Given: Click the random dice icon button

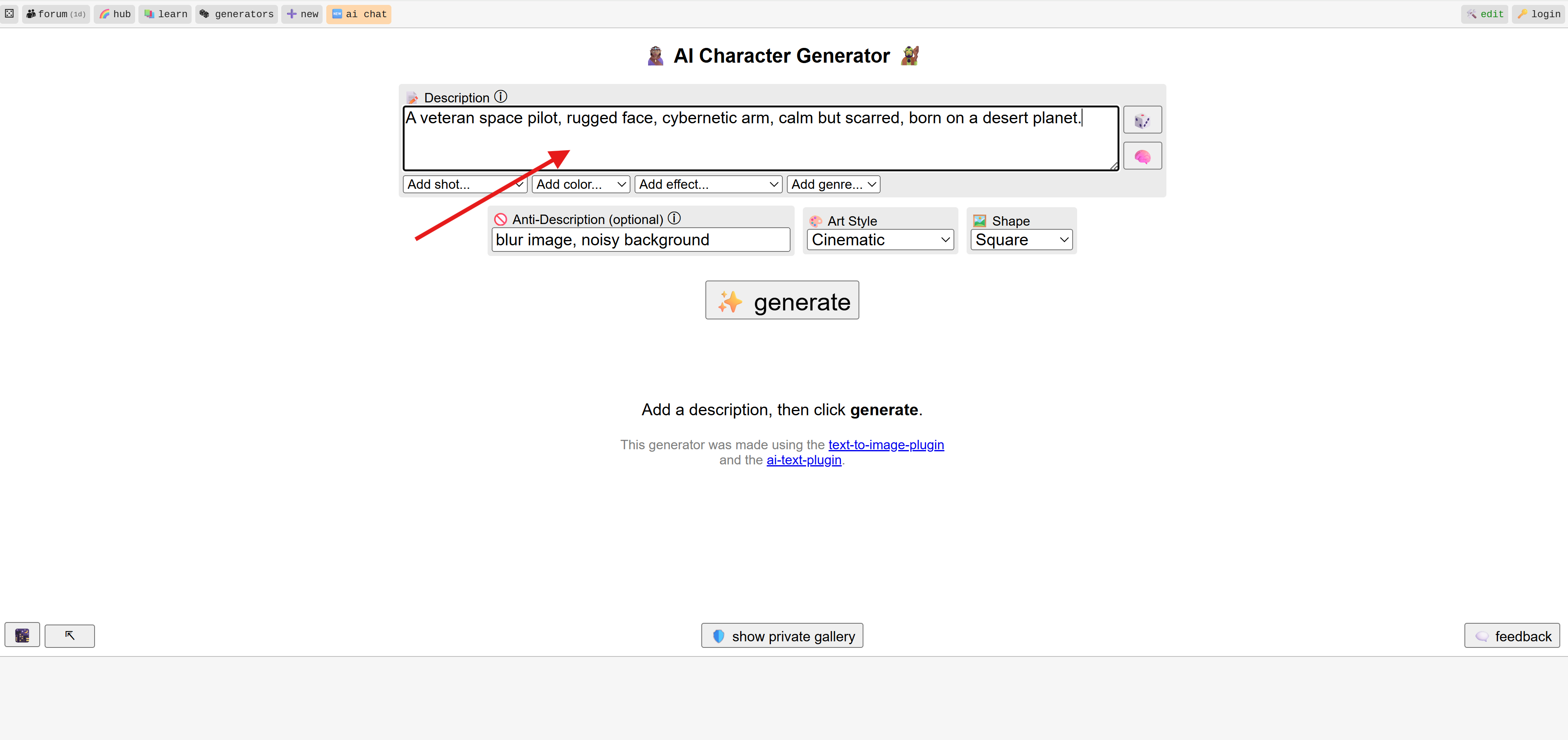Looking at the screenshot, I should pos(1142,120).
